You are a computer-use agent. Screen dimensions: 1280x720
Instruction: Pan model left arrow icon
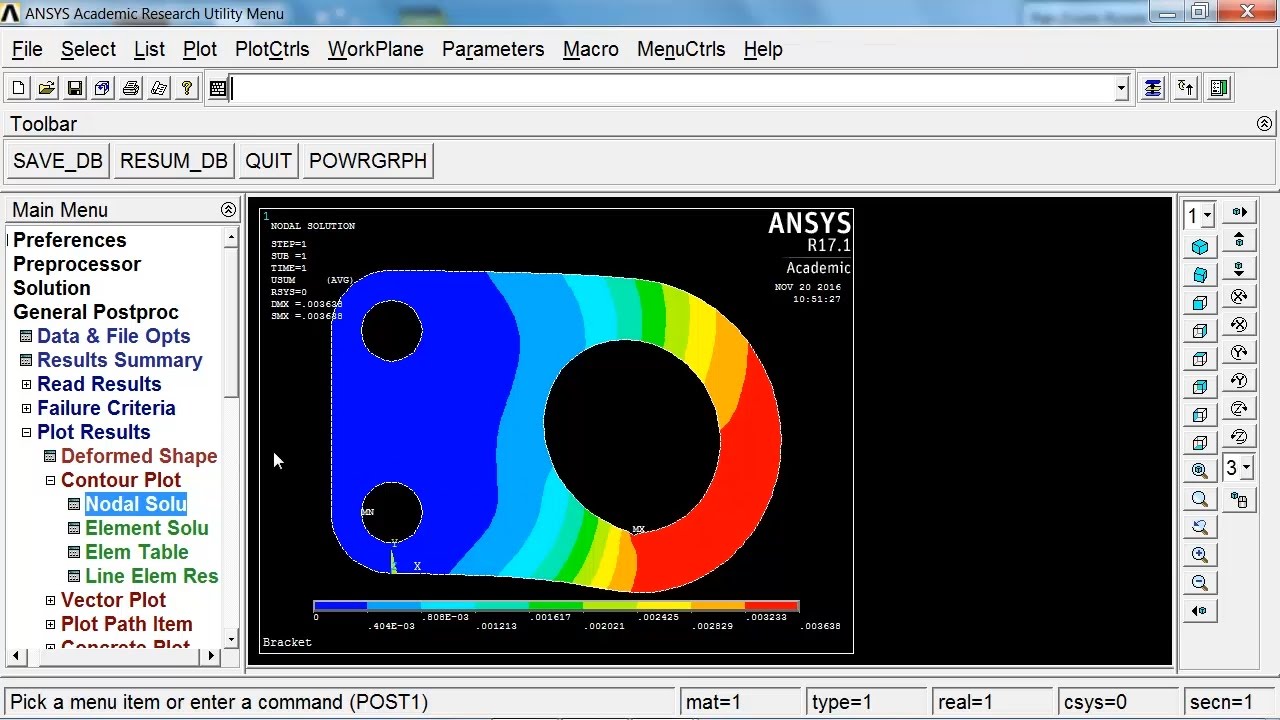click(1200, 611)
